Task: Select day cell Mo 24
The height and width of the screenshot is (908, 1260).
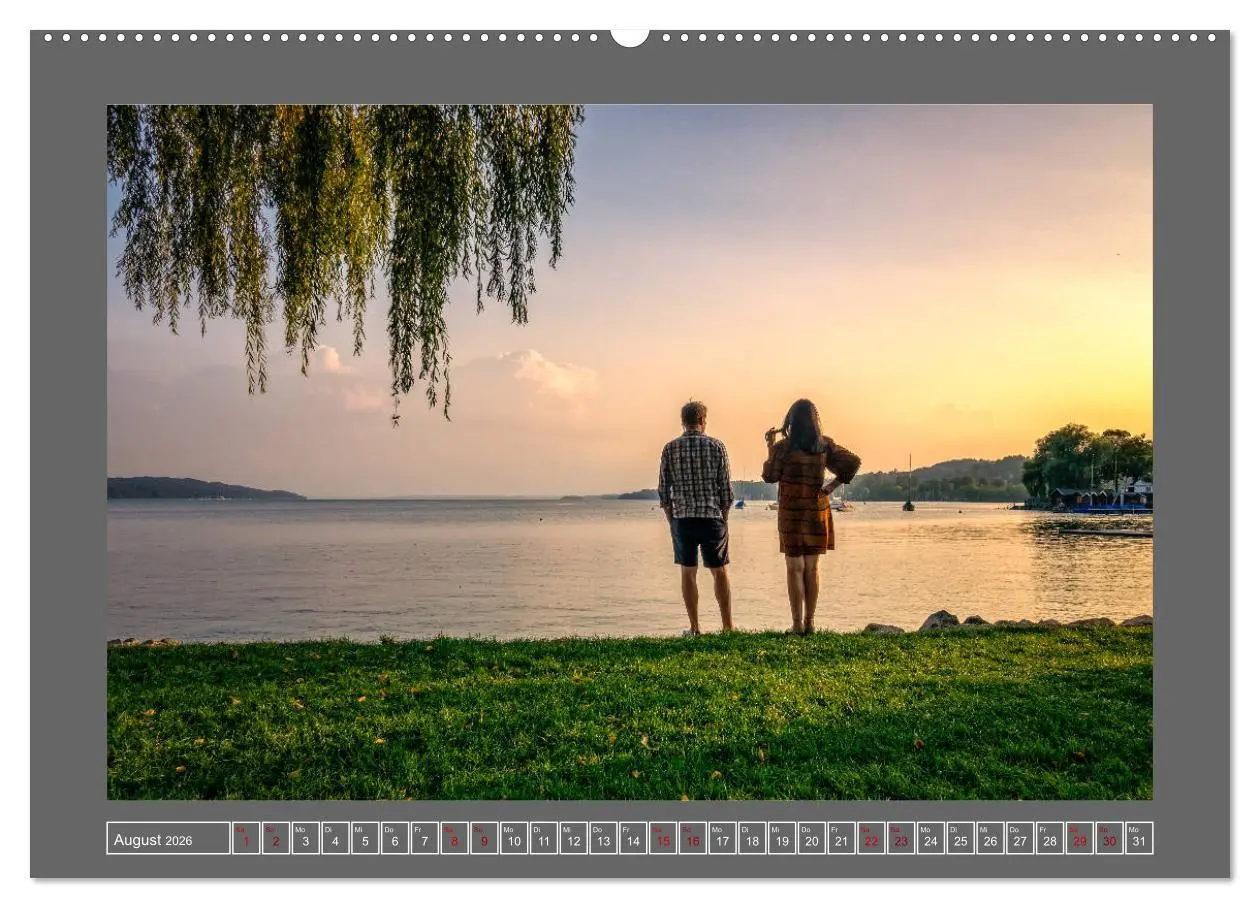Action: click(931, 838)
